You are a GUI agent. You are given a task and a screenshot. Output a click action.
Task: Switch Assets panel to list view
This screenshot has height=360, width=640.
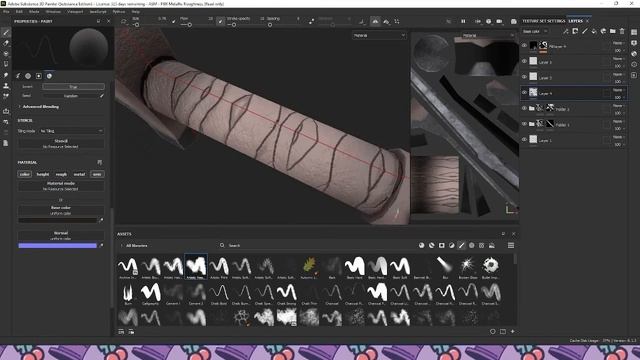click(x=511, y=245)
